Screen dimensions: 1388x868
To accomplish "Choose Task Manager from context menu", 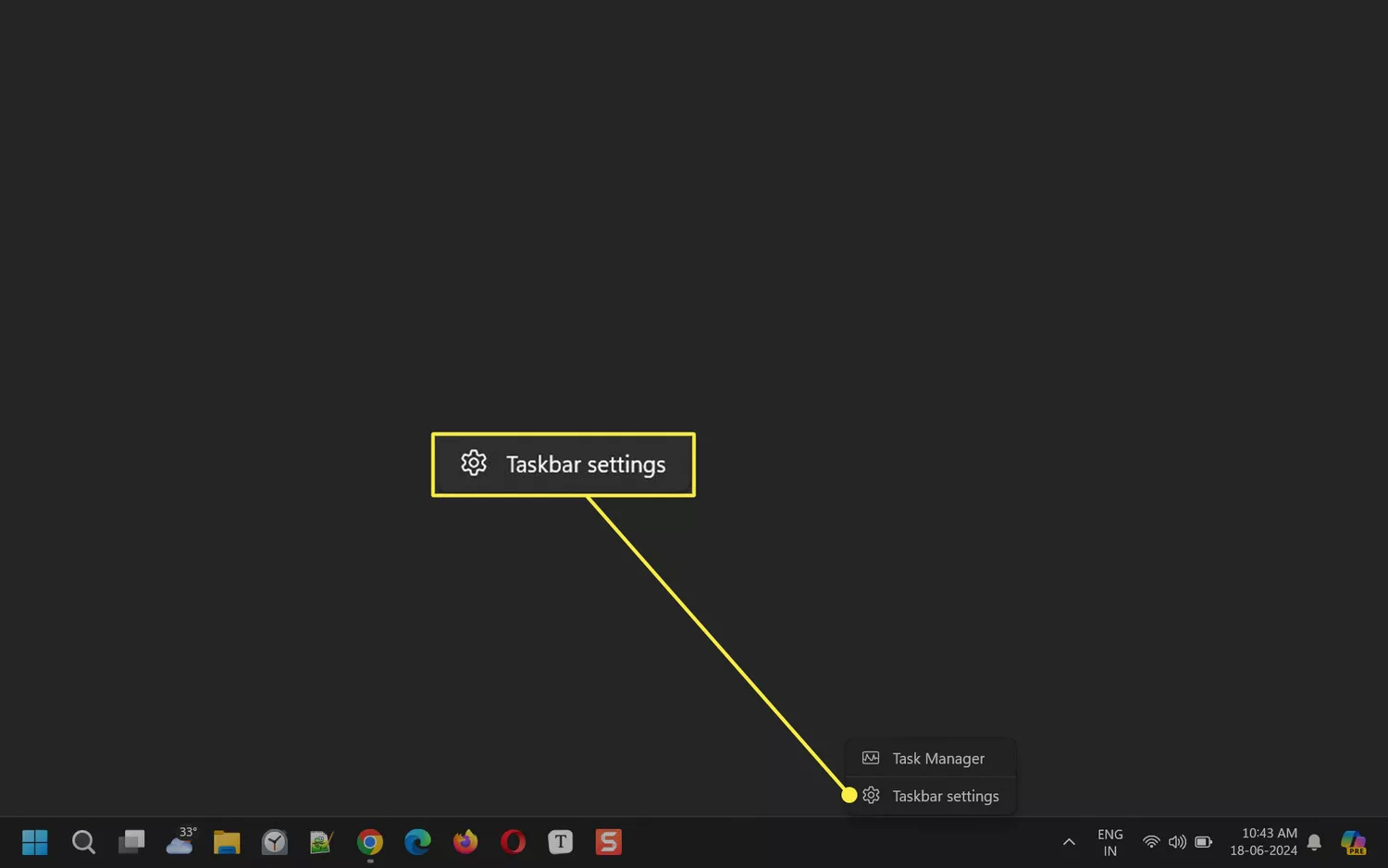I will [x=931, y=758].
